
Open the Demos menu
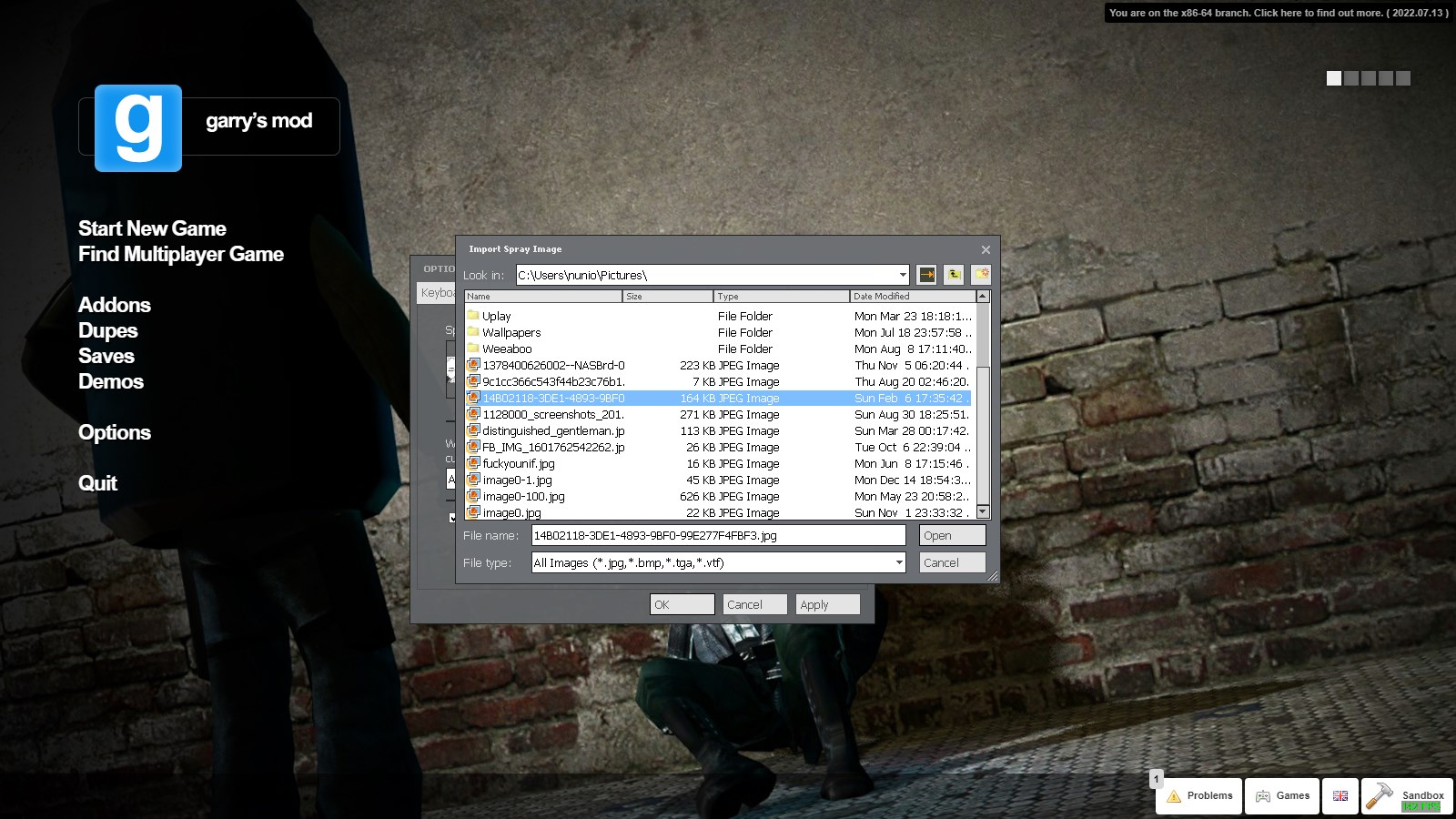111,381
